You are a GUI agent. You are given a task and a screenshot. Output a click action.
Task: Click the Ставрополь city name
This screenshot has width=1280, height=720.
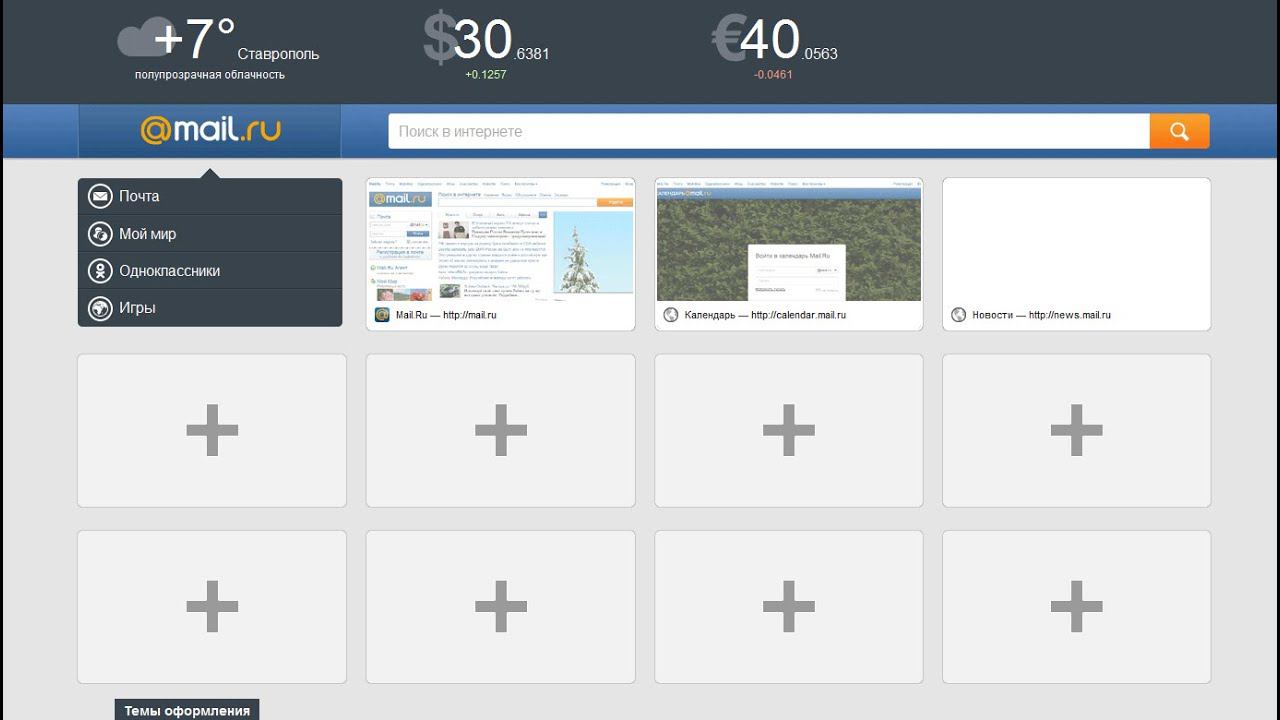(x=278, y=54)
